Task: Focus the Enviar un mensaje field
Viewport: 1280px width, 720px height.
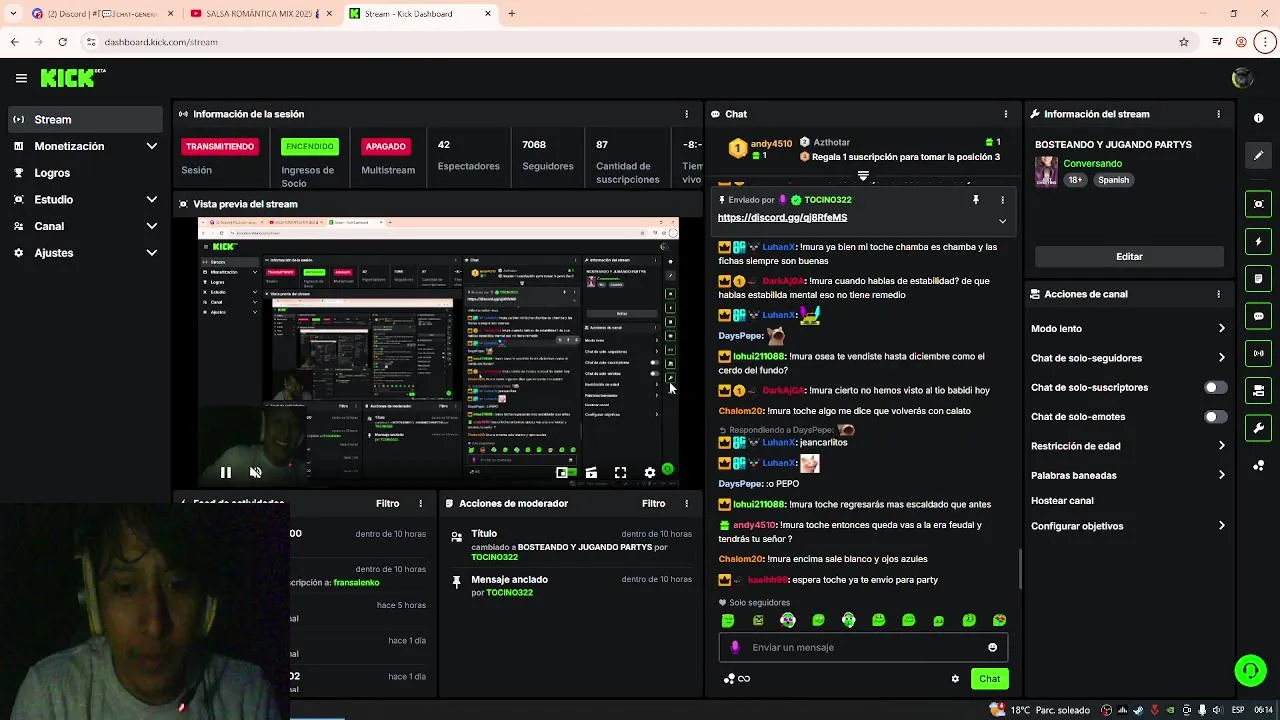Action: pyautogui.click(x=863, y=647)
